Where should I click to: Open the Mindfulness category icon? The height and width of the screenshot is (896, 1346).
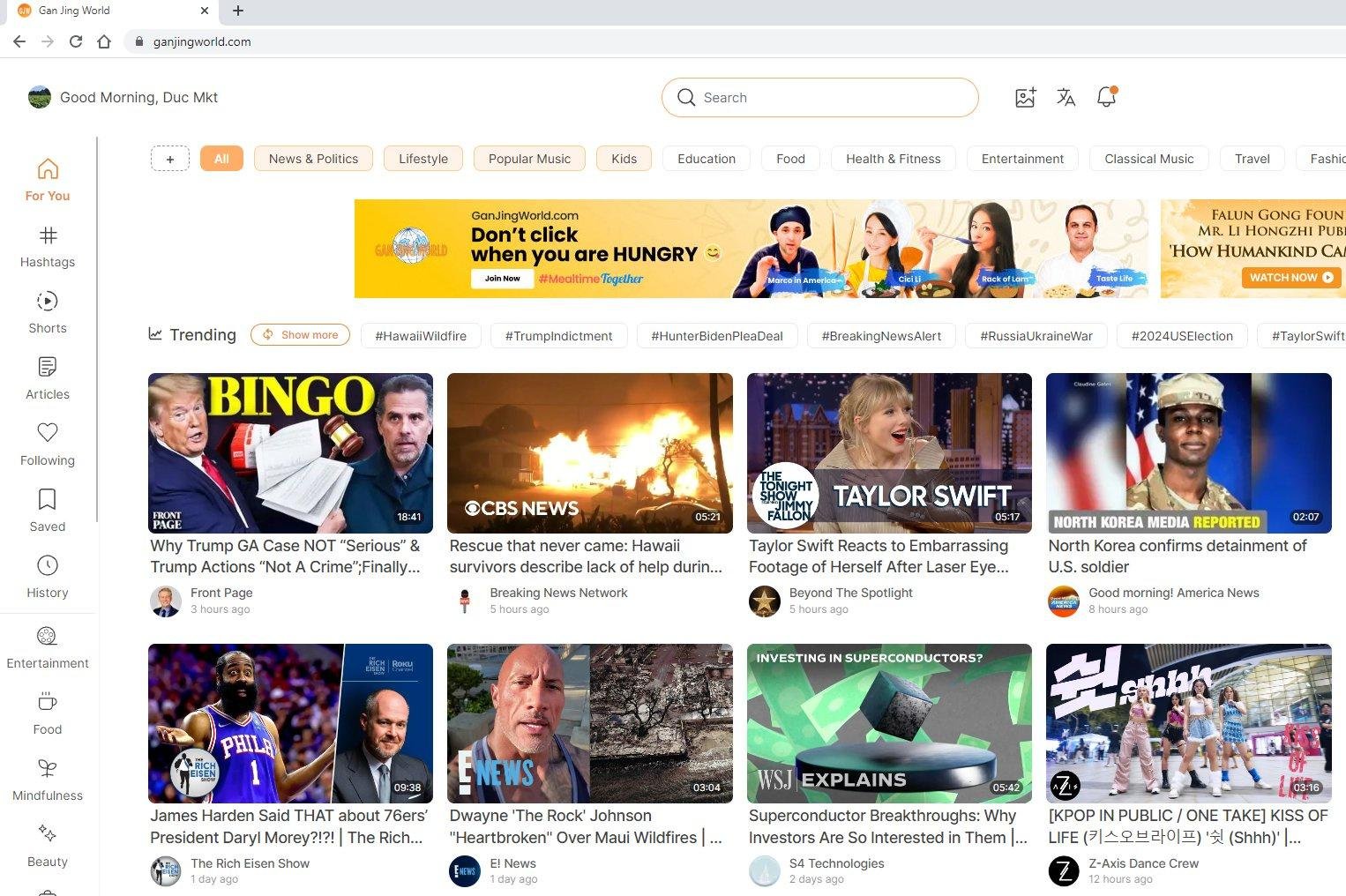tap(47, 779)
